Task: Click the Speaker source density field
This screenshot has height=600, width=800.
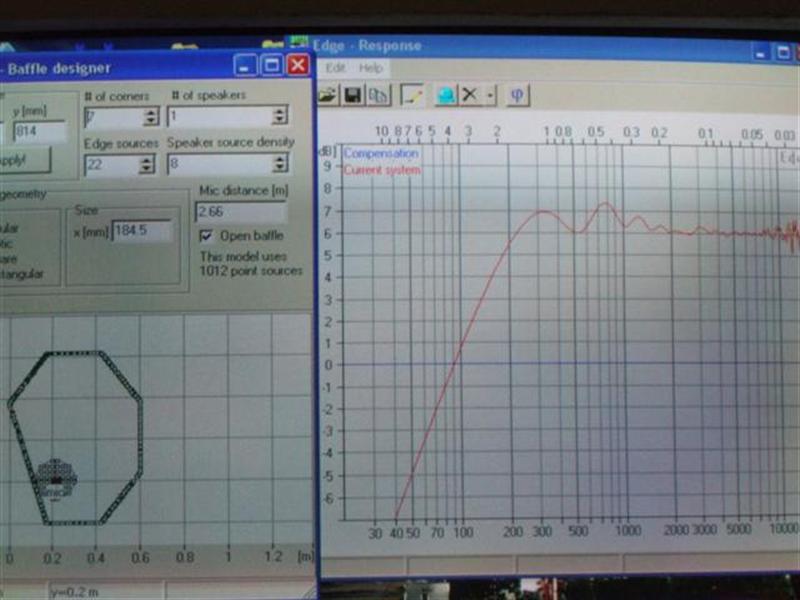Action: (220, 163)
